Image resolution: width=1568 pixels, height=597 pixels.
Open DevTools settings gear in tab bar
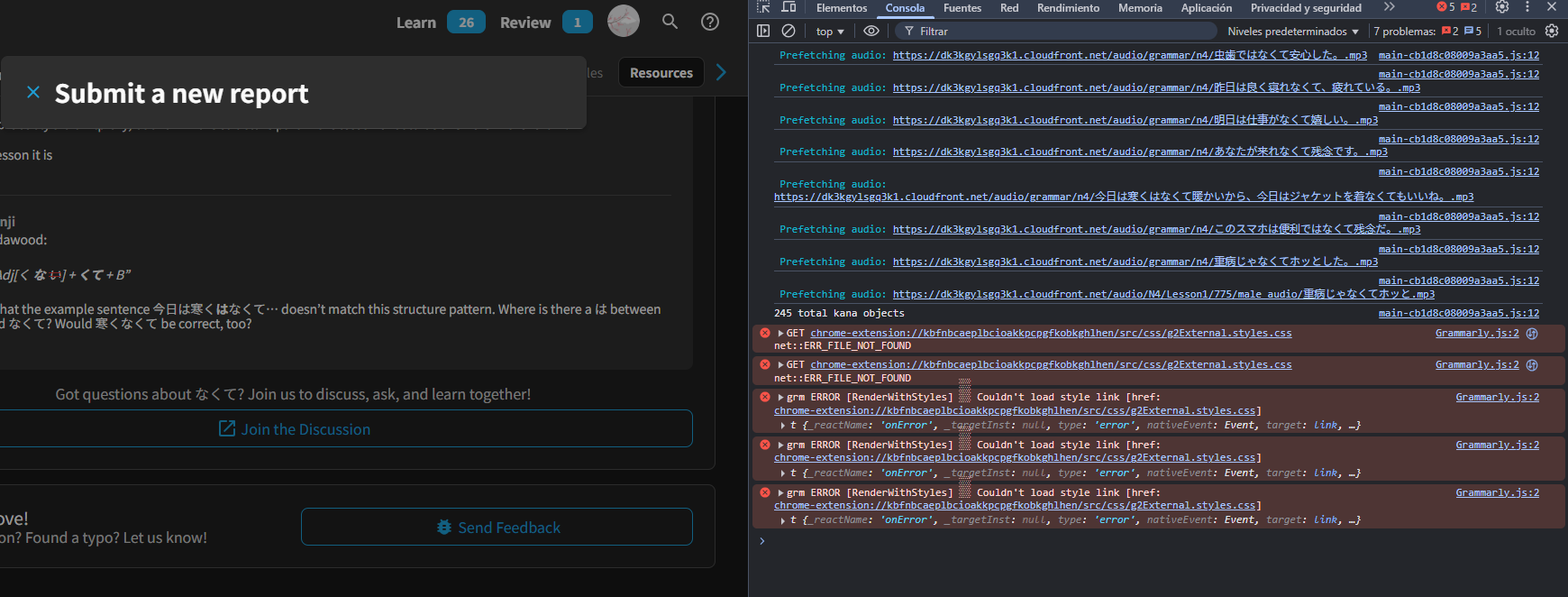[1502, 7]
